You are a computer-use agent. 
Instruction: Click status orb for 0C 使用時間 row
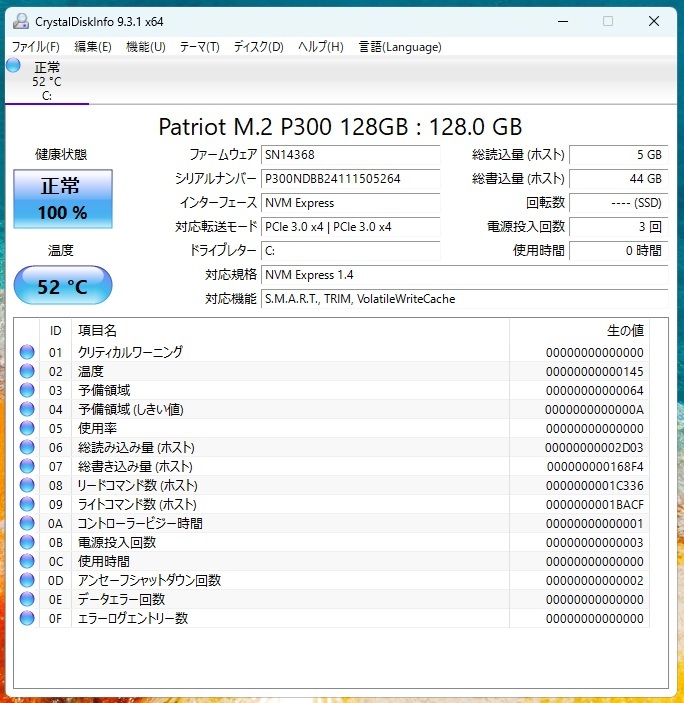pos(27,561)
